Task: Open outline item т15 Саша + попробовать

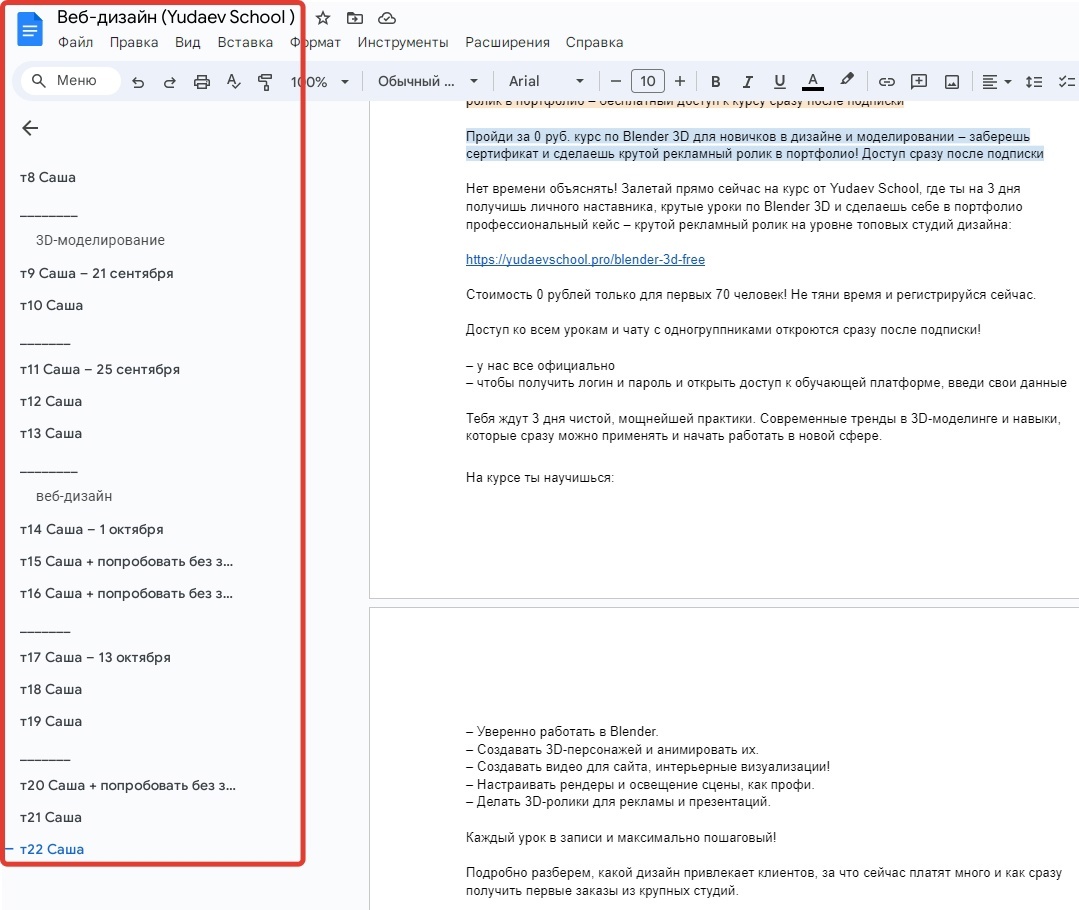Action: [127, 561]
